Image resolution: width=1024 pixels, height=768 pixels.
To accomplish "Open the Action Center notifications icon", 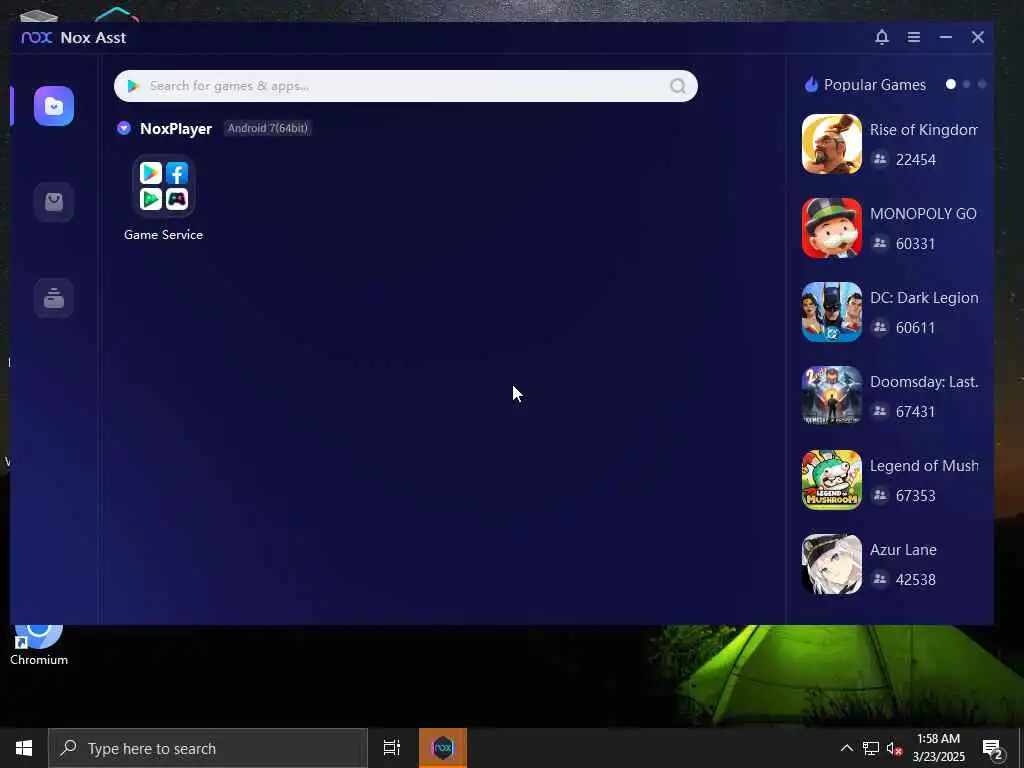I will point(993,748).
